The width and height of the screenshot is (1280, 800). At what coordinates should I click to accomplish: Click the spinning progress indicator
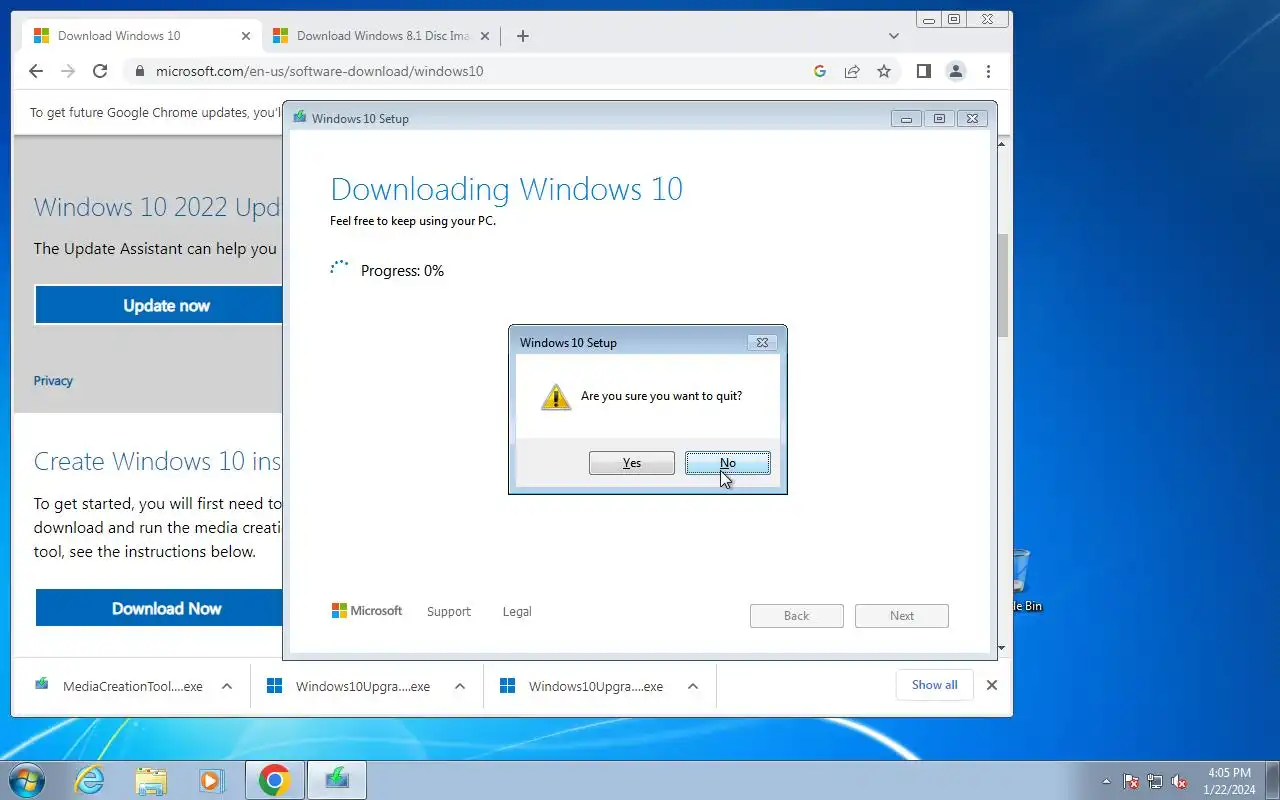(340, 270)
